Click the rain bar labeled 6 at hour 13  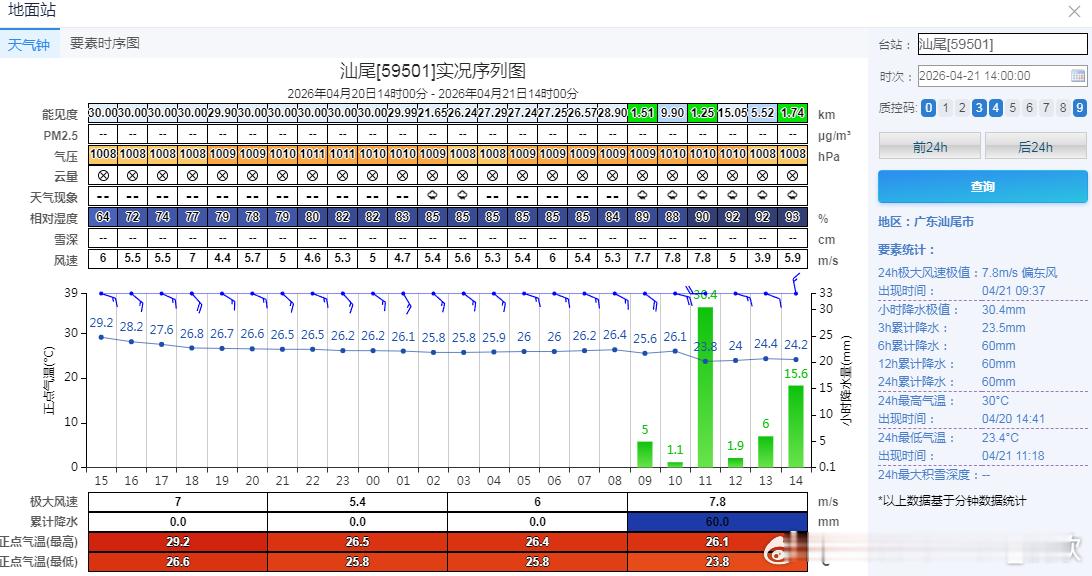(x=765, y=451)
